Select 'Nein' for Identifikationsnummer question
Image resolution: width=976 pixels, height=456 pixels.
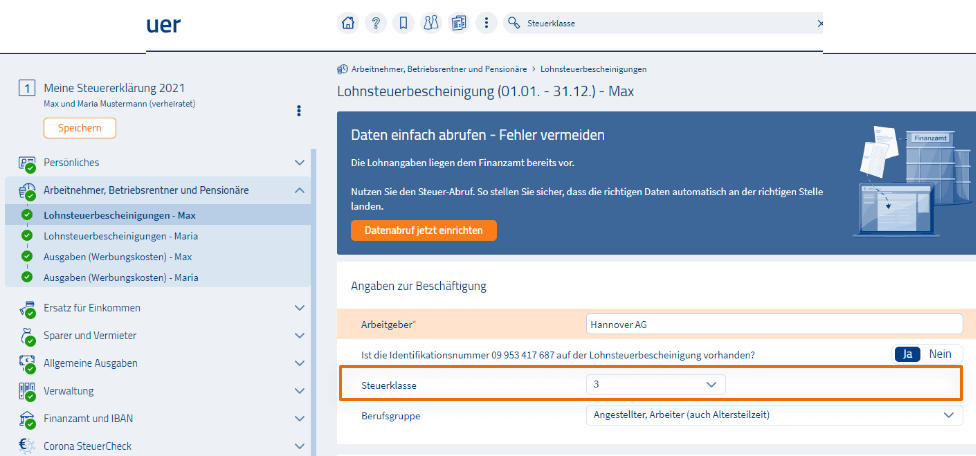[x=940, y=354]
